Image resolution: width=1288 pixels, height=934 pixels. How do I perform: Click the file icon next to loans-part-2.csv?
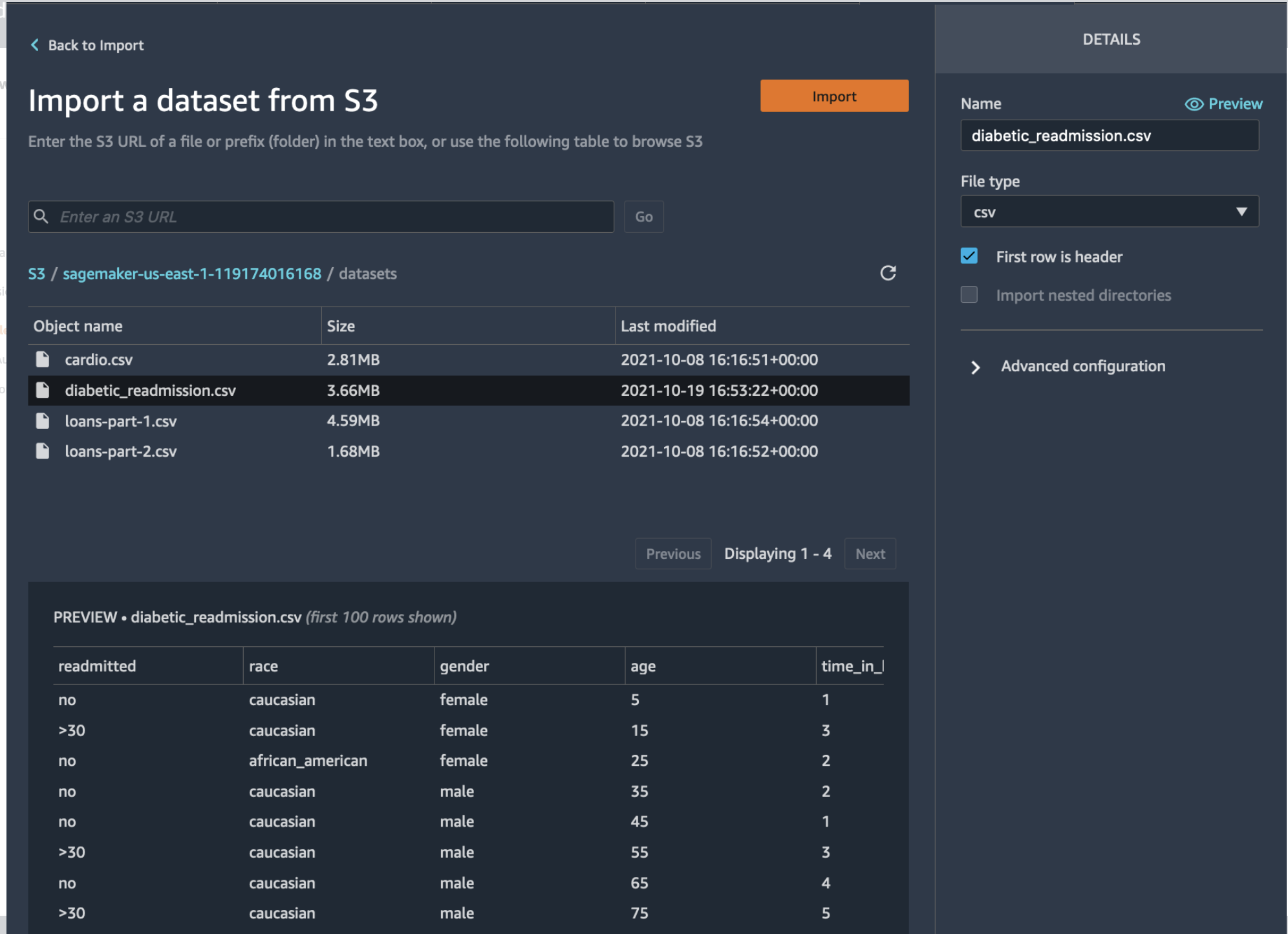tap(43, 451)
